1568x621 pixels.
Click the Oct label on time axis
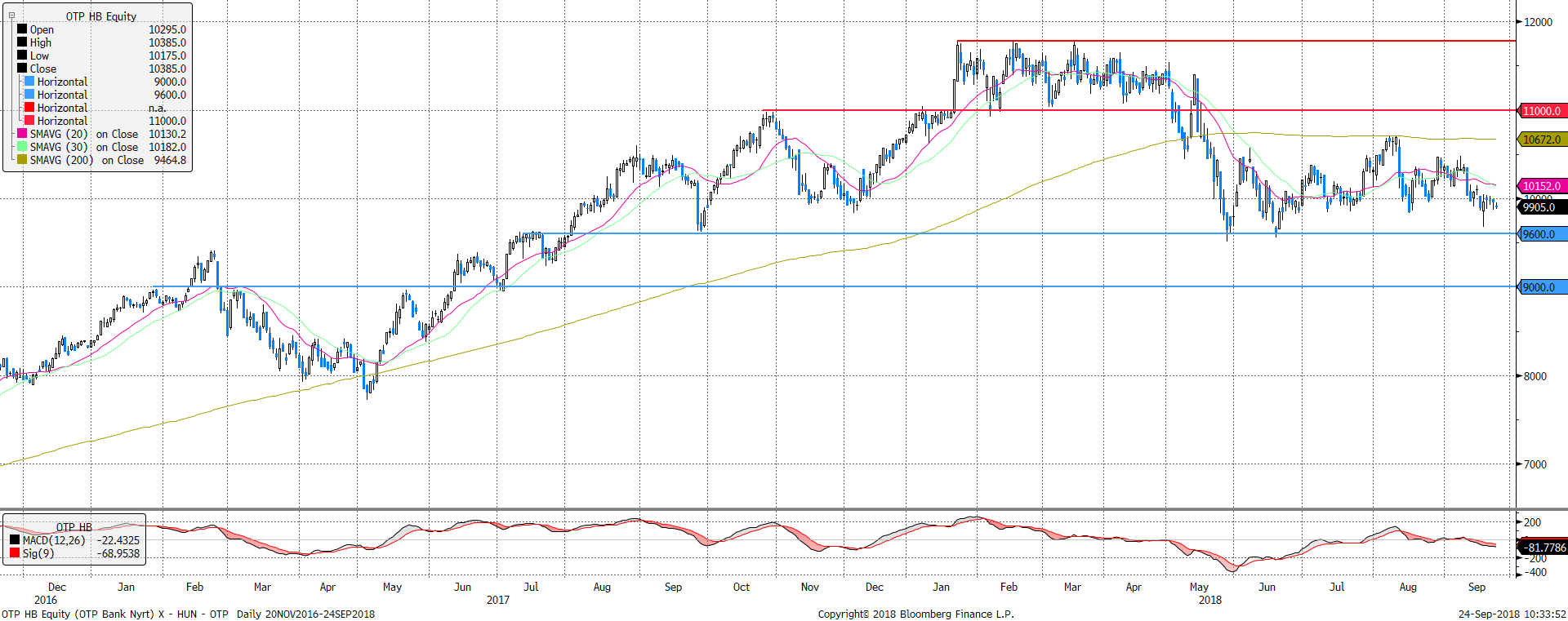[x=742, y=587]
